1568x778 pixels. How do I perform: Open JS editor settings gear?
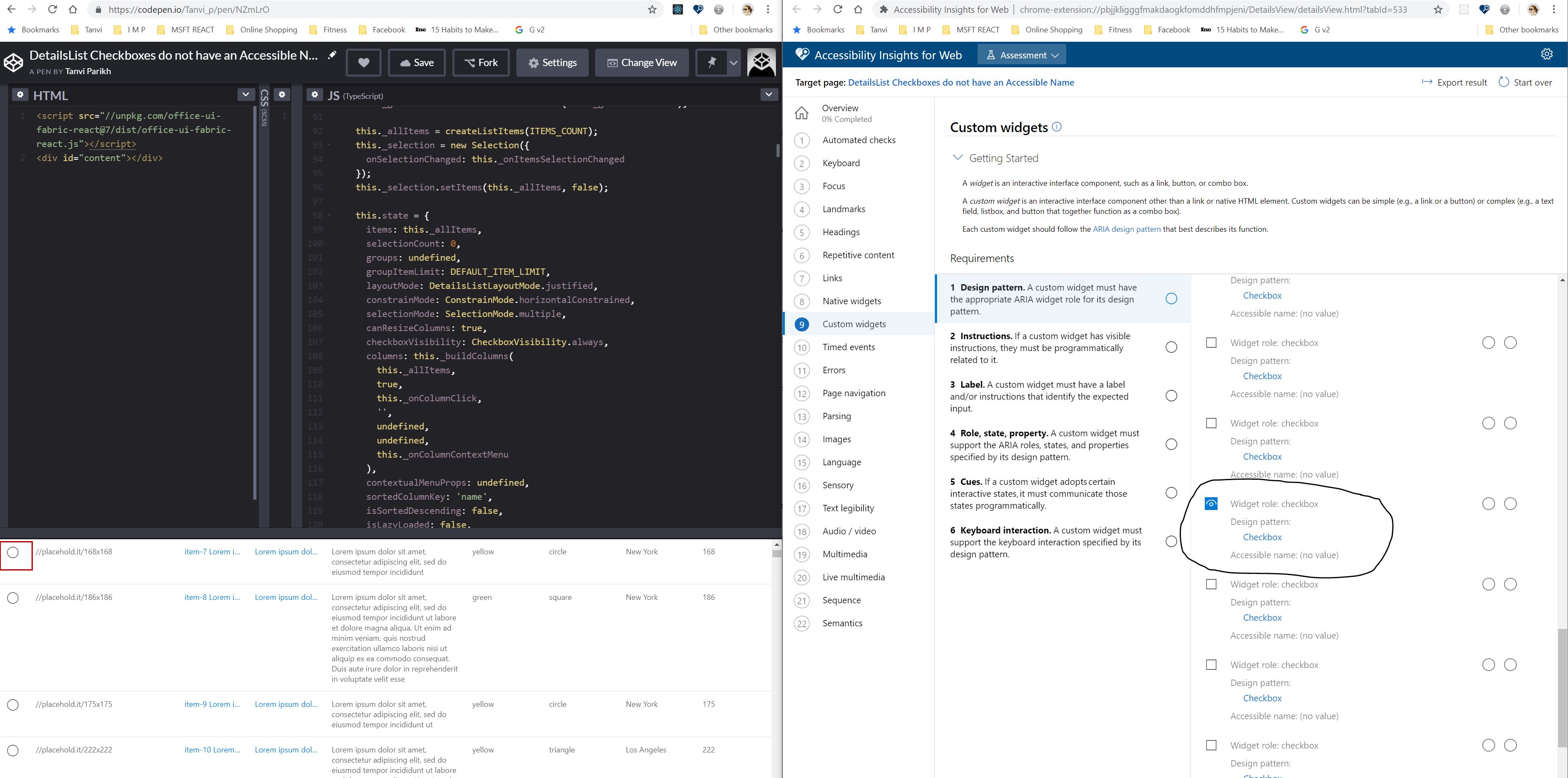pos(315,95)
